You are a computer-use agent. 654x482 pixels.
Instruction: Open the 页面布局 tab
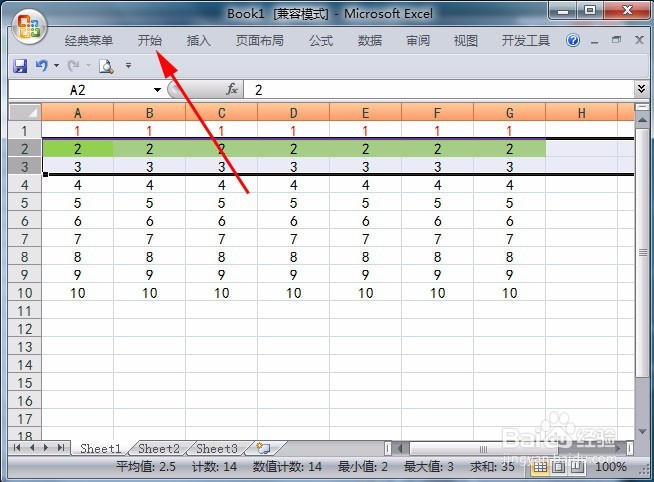pyautogui.click(x=259, y=40)
